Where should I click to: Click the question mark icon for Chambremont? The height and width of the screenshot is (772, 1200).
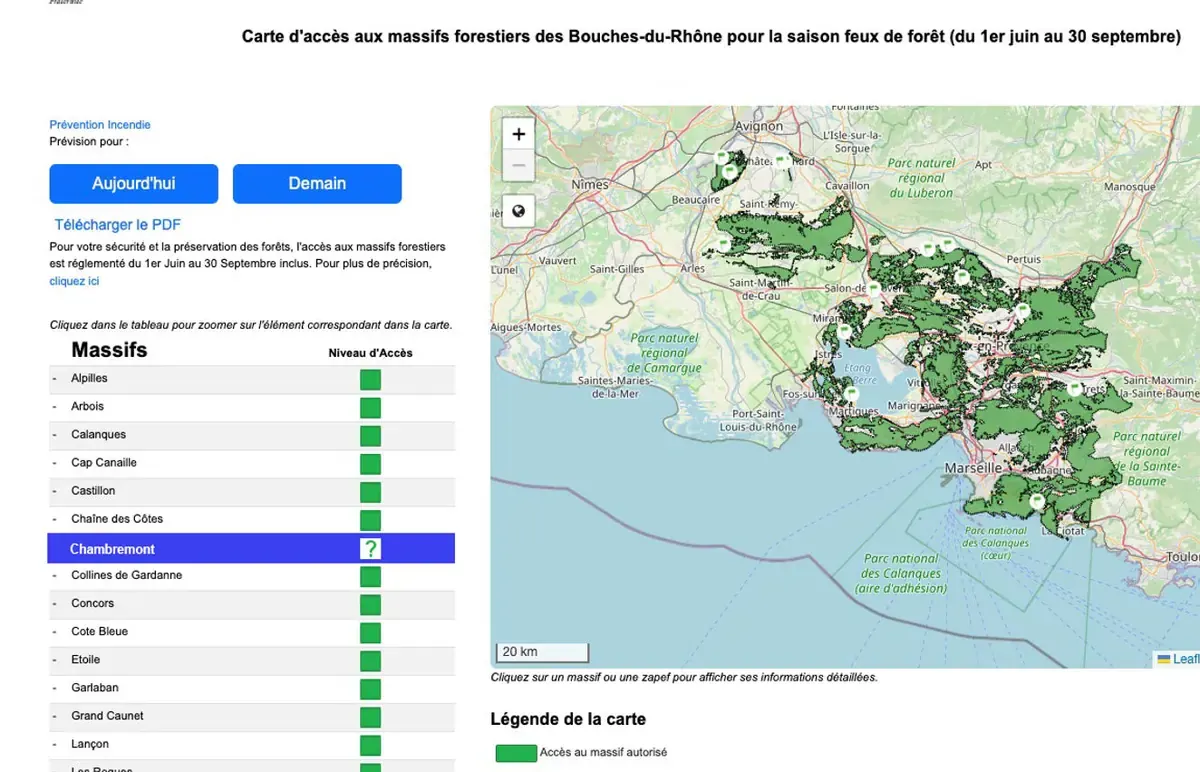[370, 548]
